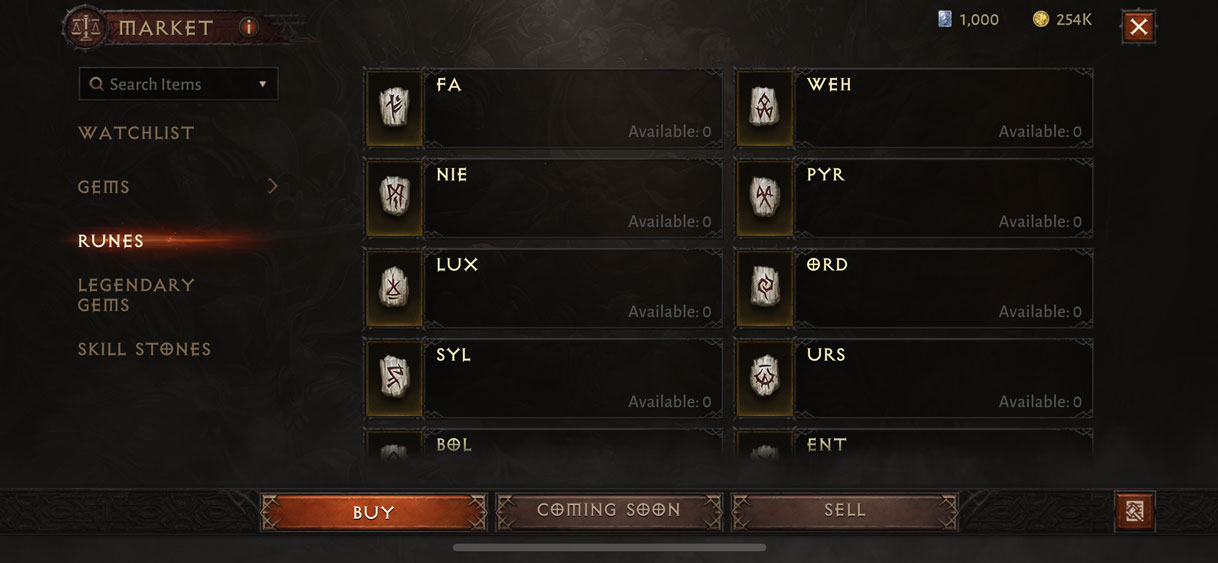Click the bottom-right market history icon
The width and height of the screenshot is (1218, 563).
tap(1135, 511)
